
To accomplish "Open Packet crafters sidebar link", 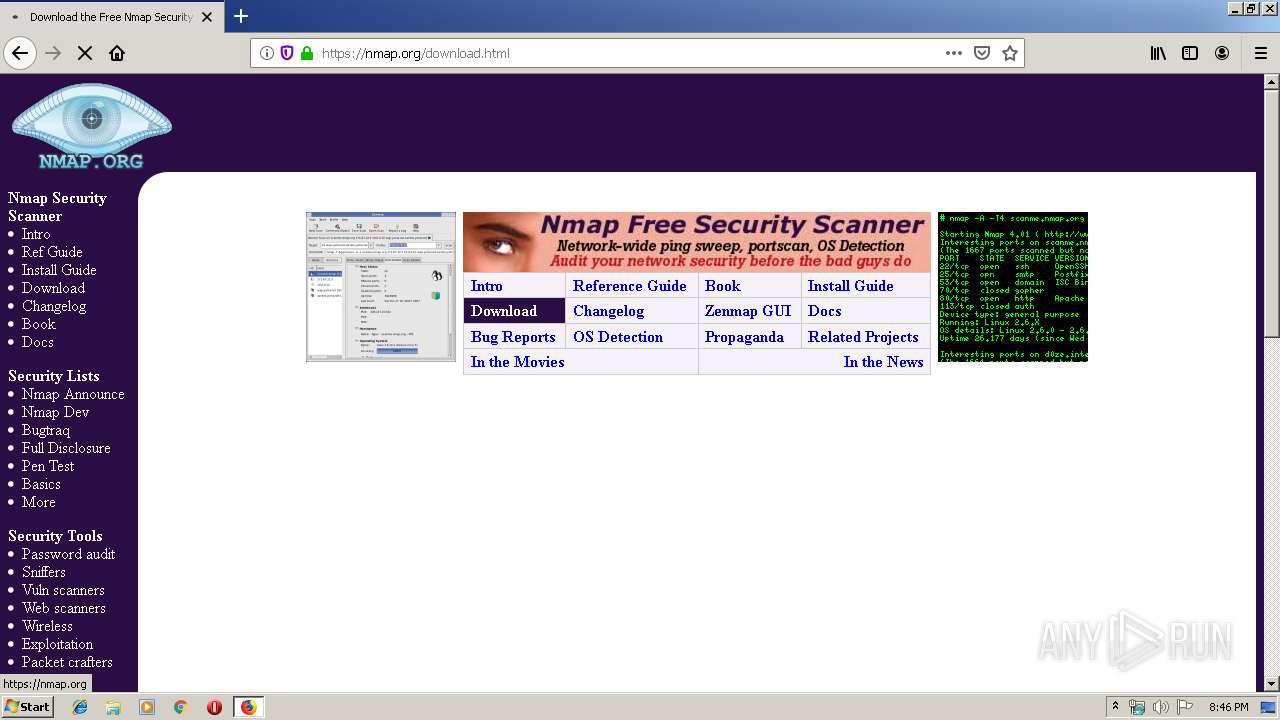I will [67, 662].
